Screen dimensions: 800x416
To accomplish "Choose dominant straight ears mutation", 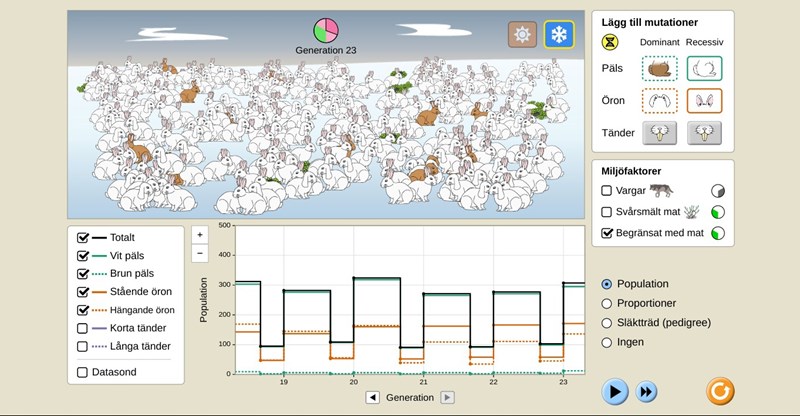I will 659,100.
